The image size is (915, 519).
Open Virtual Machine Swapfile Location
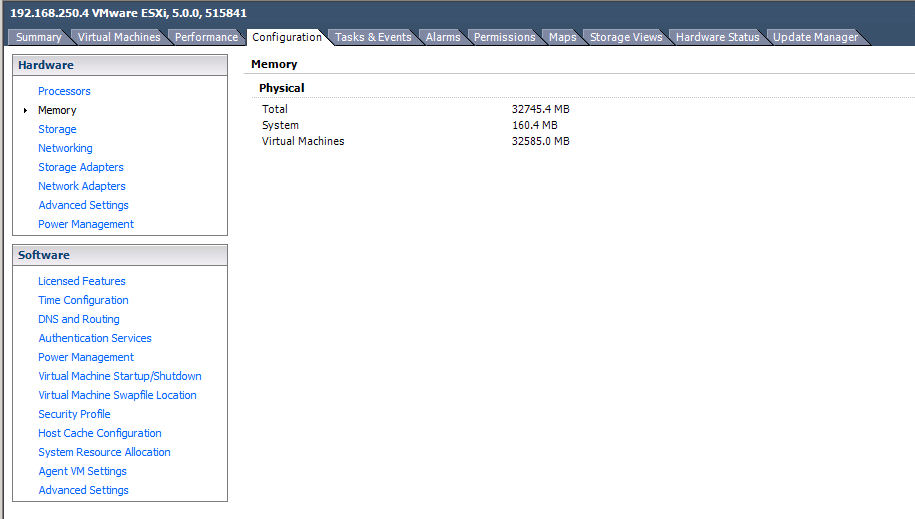point(117,395)
